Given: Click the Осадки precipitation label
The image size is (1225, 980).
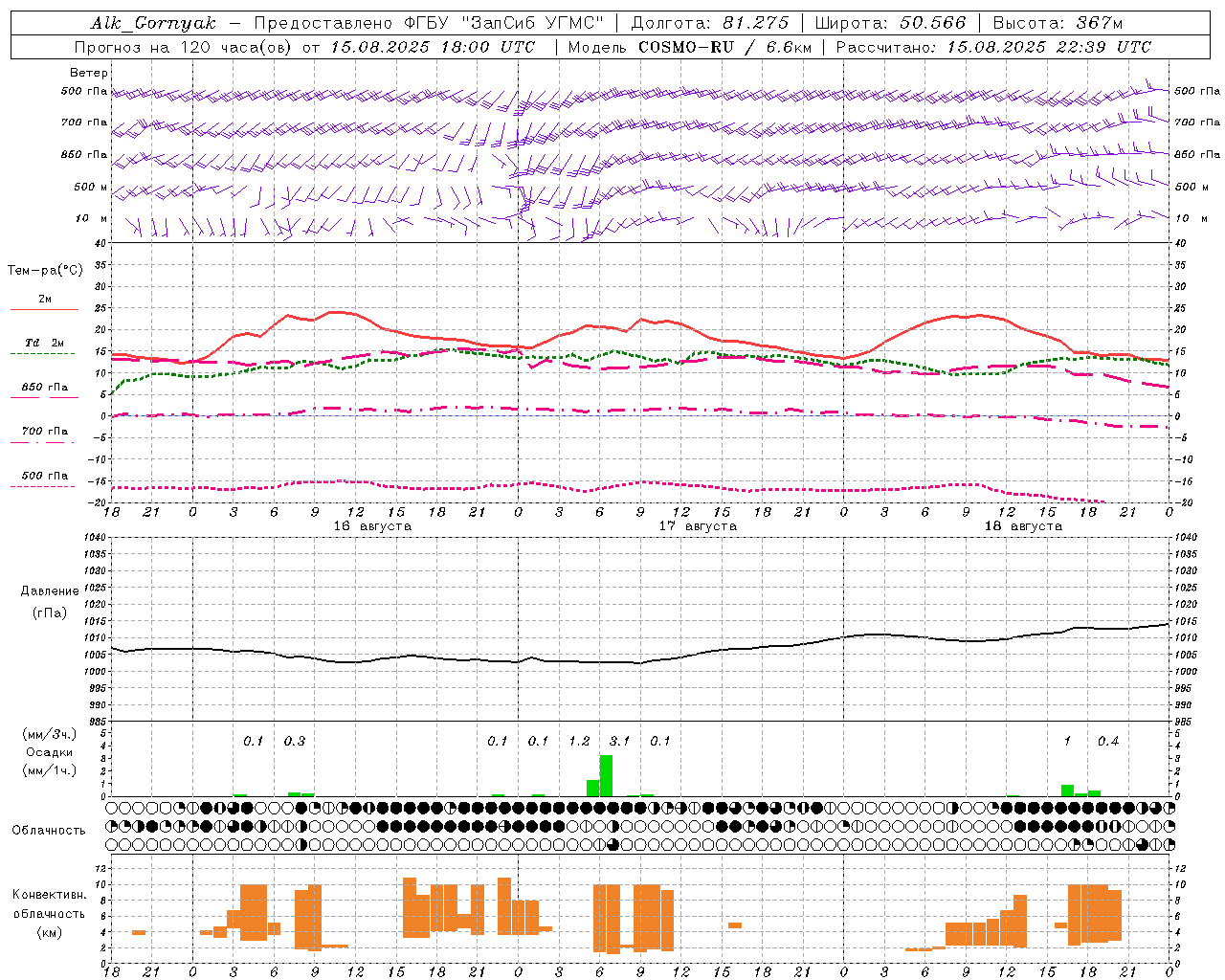Looking at the screenshot, I should pos(50,752).
